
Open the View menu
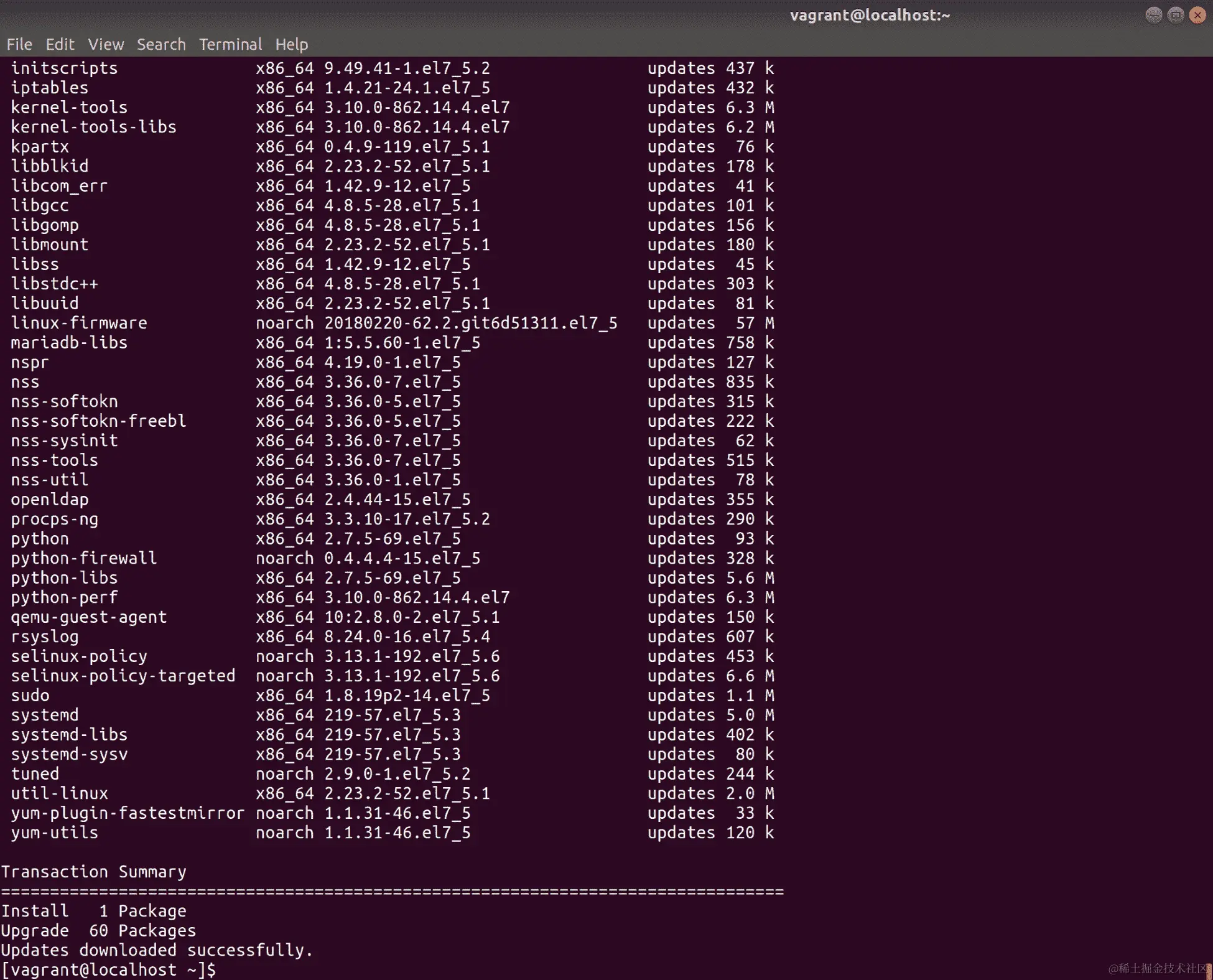pos(106,44)
